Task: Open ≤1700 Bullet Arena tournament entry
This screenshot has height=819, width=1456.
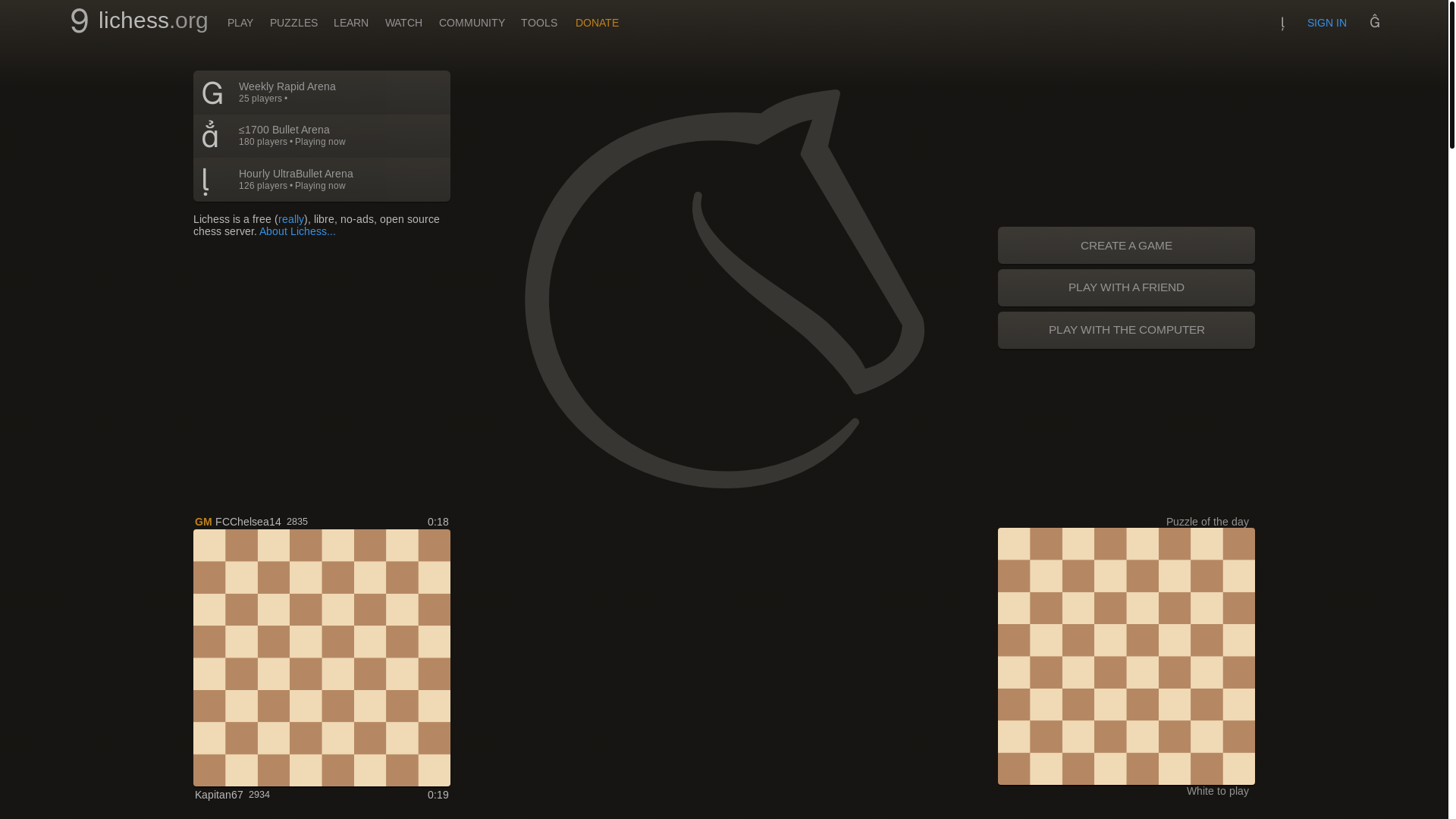Action: click(x=322, y=136)
